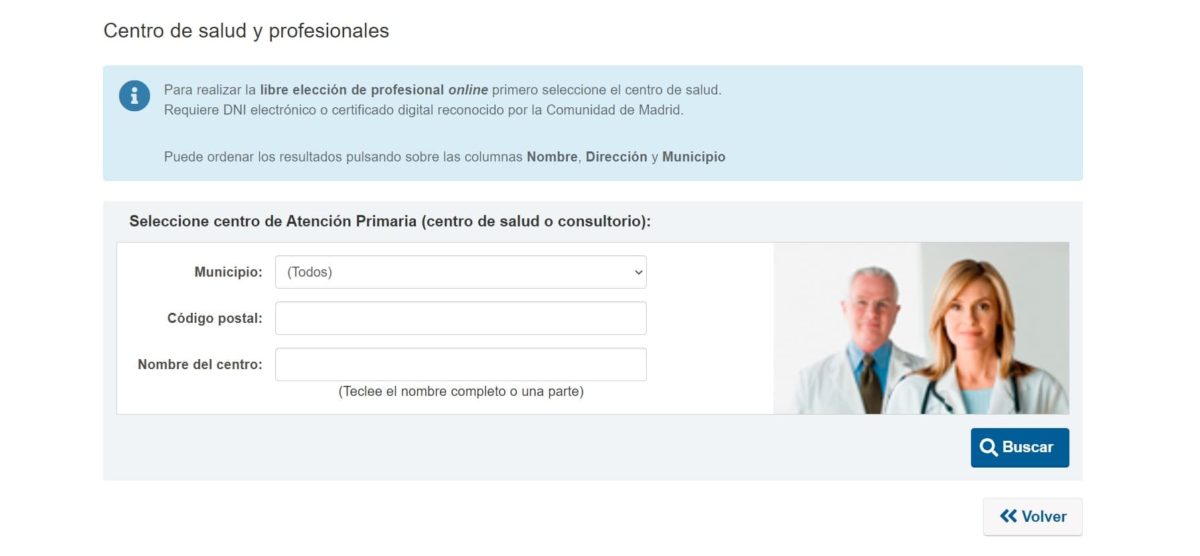Click the blue information circle icon
The image size is (1200, 556).
(x=134, y=96)
